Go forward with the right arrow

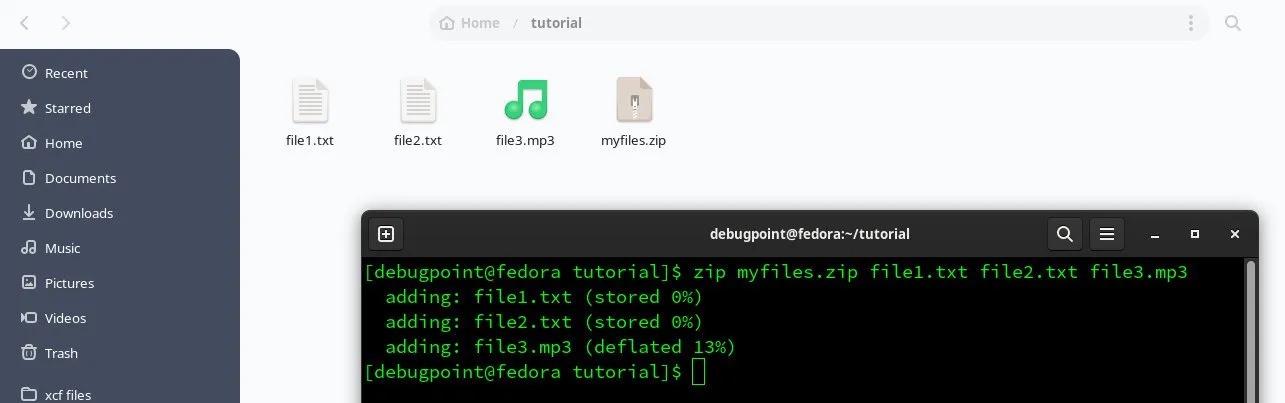[66, 23]
